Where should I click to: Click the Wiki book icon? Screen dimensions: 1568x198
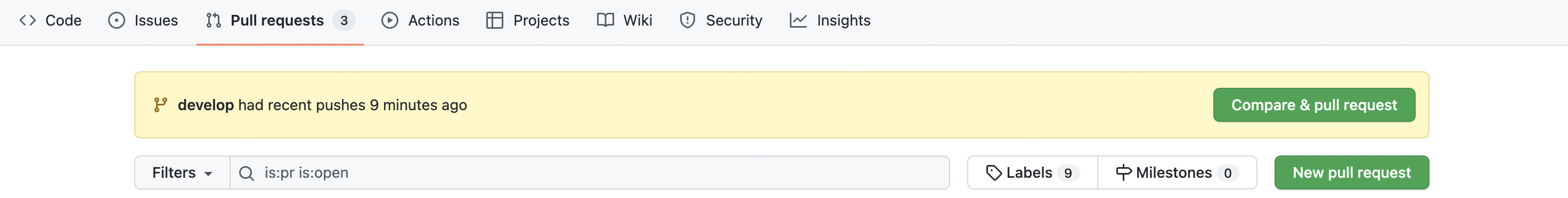coord(605,21)
